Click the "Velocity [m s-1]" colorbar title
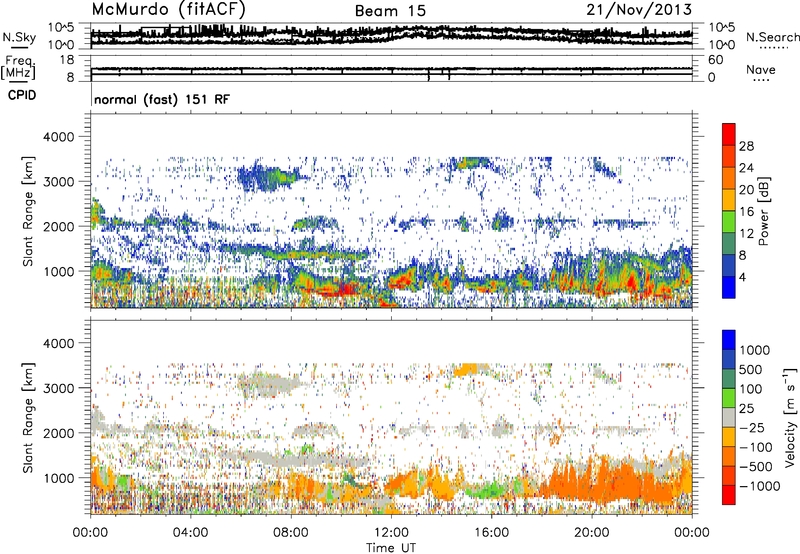Viewport: 800px width, 554px height. coord(790,417)
